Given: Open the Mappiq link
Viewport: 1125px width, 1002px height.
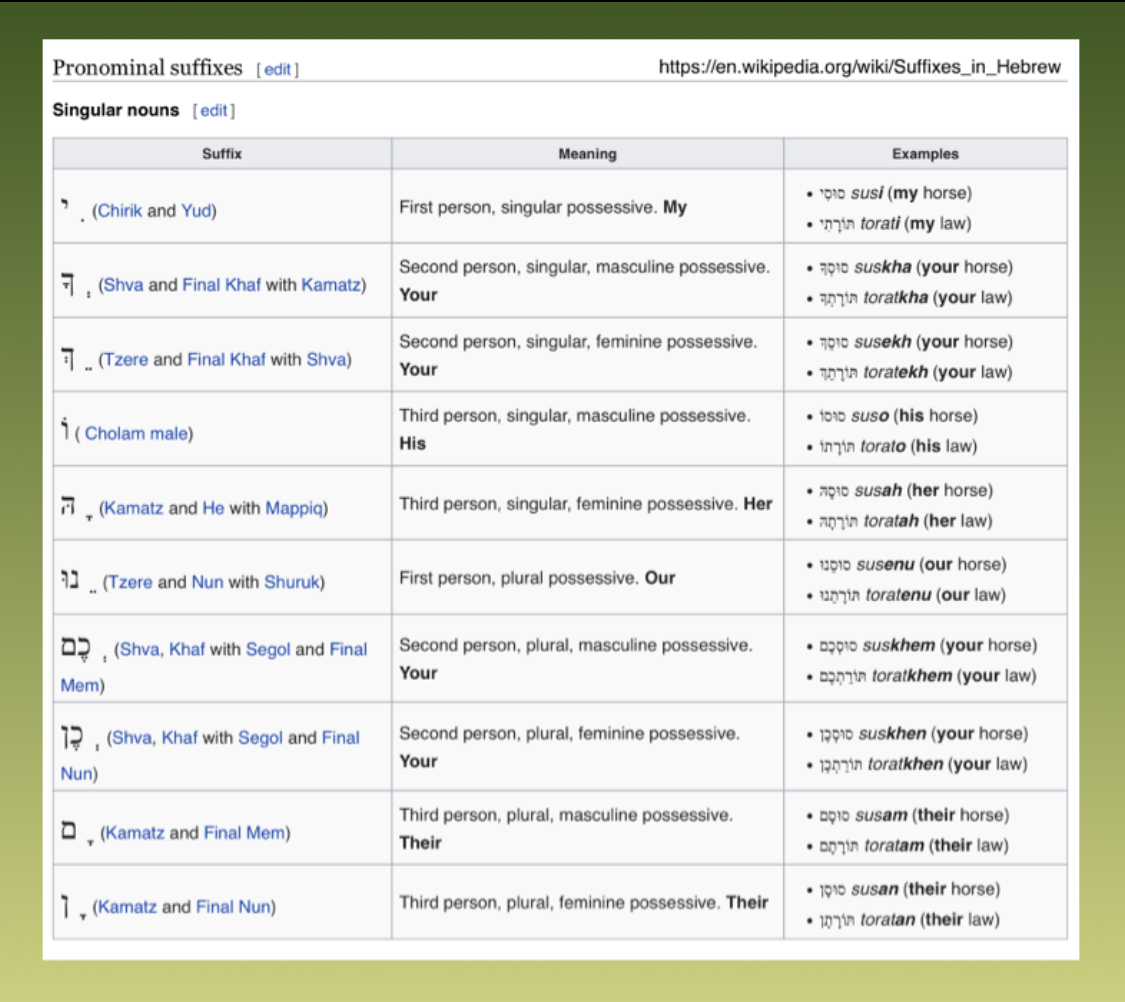Looking at the screenshot, I should [296, 508].
